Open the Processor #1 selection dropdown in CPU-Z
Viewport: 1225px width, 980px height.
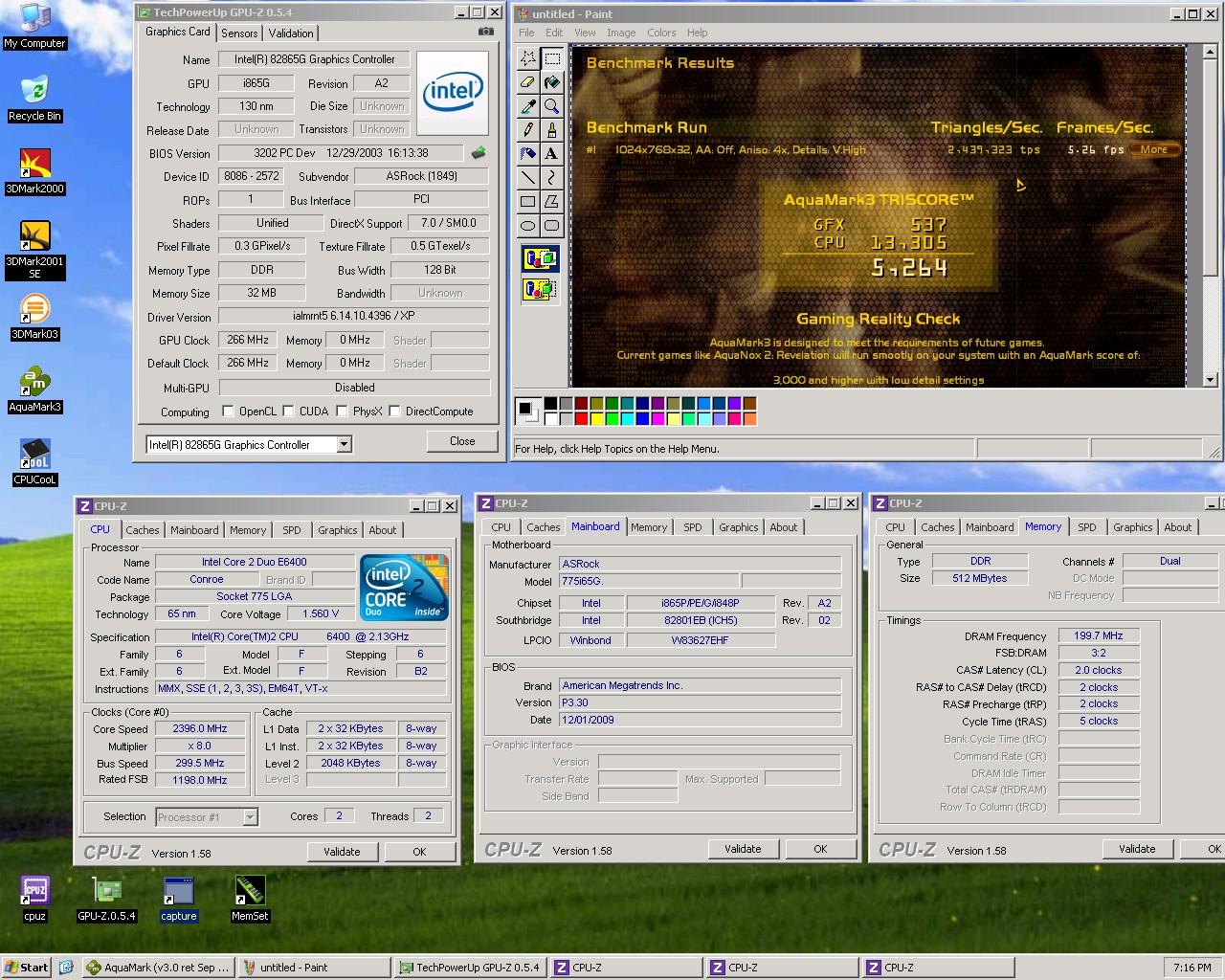click(x=250, y=817)
